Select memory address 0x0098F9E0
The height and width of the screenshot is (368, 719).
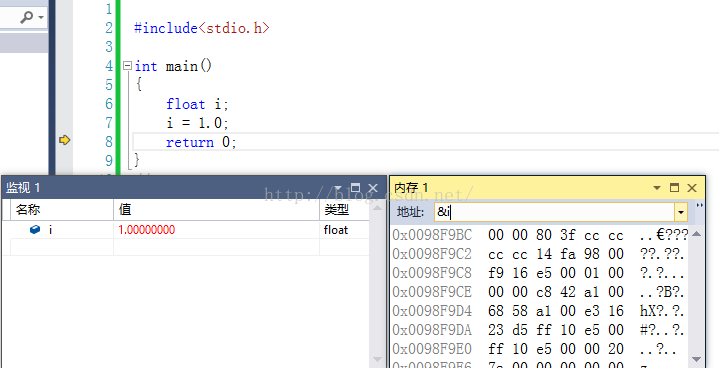click(432, 349)
